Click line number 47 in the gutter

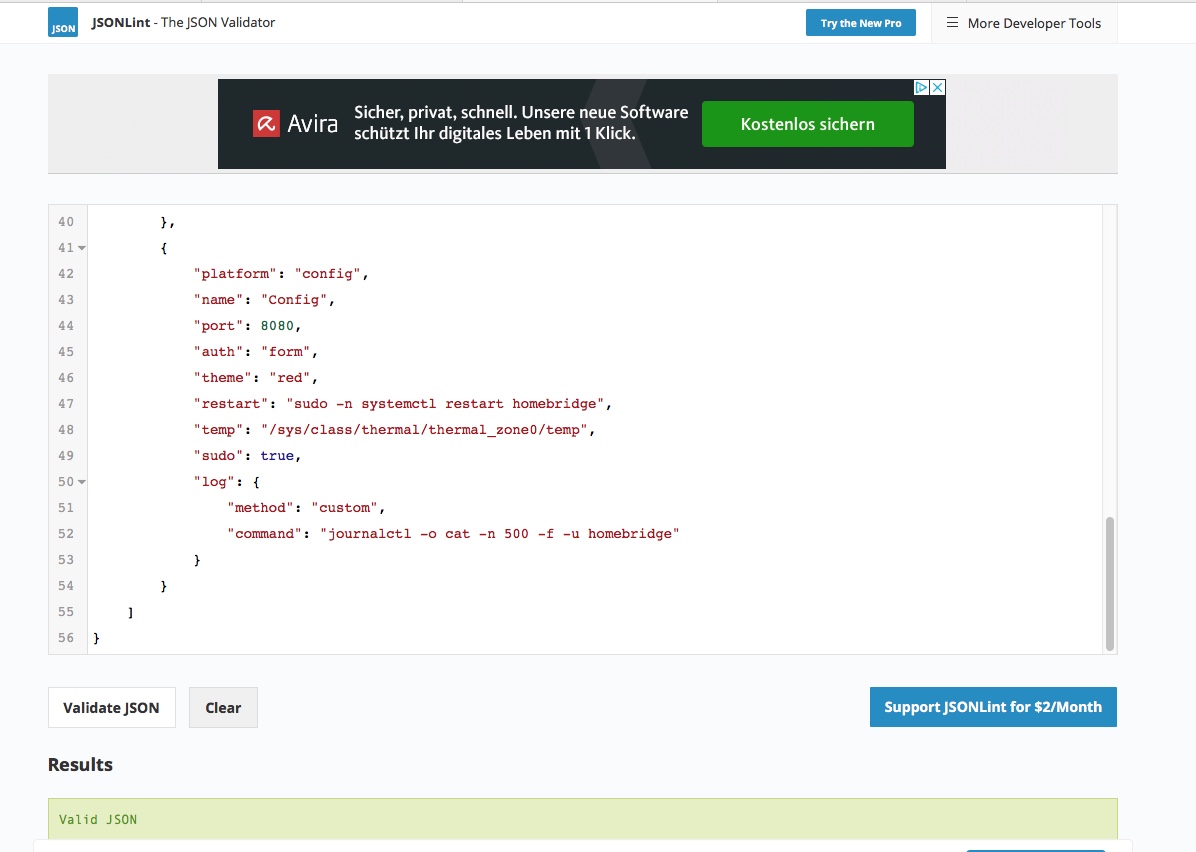pos(66,404)
